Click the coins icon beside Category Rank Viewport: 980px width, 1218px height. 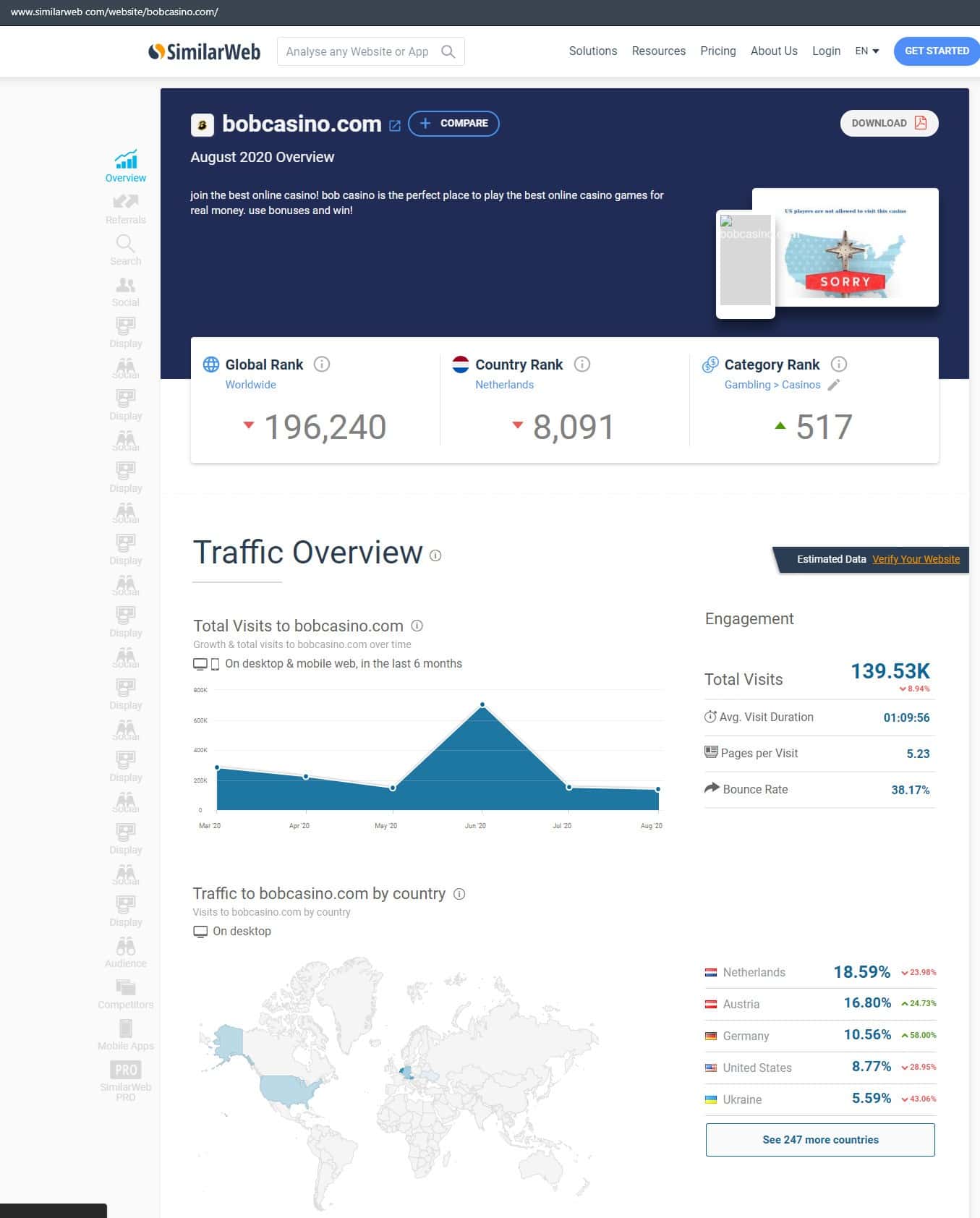(710, 364)
